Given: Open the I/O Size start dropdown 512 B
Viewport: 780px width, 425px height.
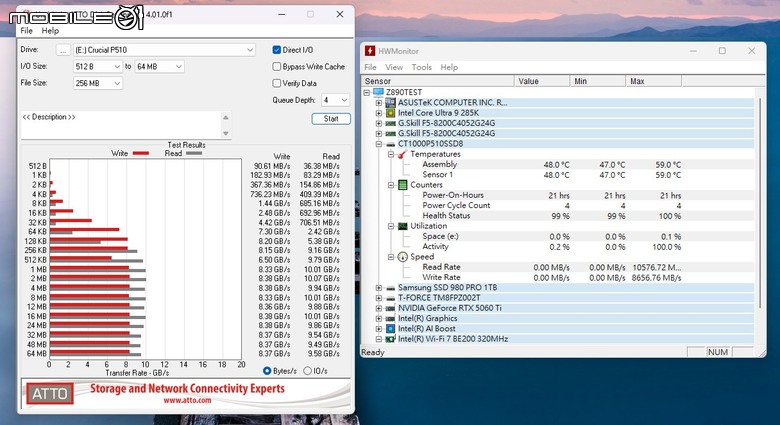Looking at the screenshot, I should click(x=98, y=67).
